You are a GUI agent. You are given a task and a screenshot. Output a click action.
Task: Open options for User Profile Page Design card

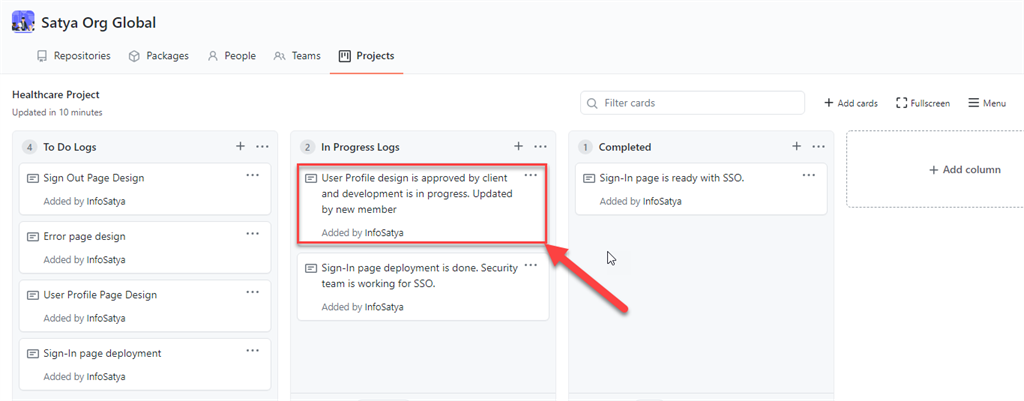click(253, 293)
